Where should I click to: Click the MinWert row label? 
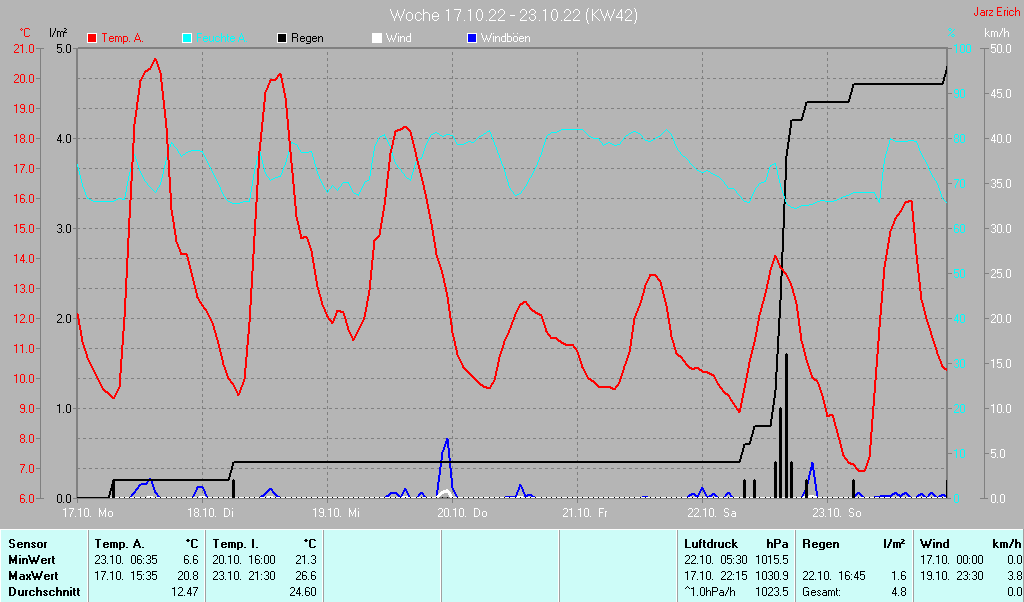click(x=32, y=560)
